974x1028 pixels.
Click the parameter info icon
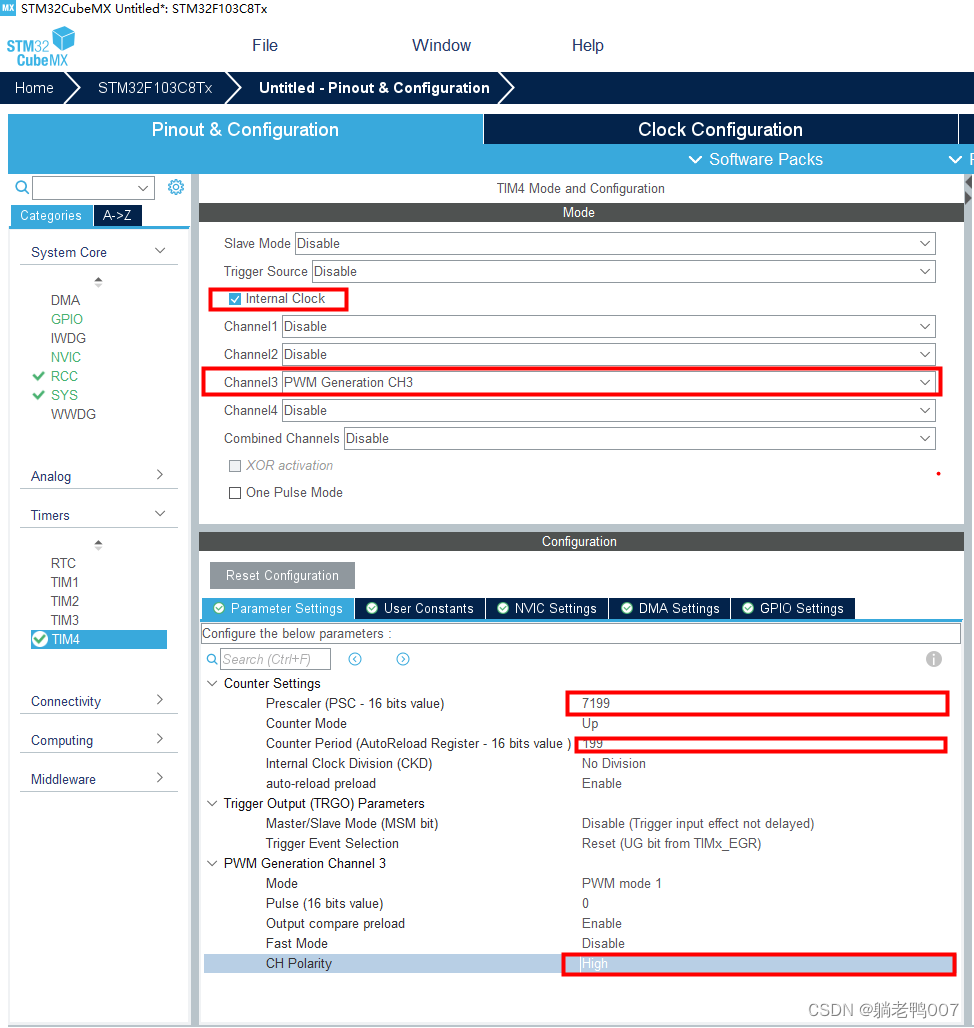[x=933, y=659]
